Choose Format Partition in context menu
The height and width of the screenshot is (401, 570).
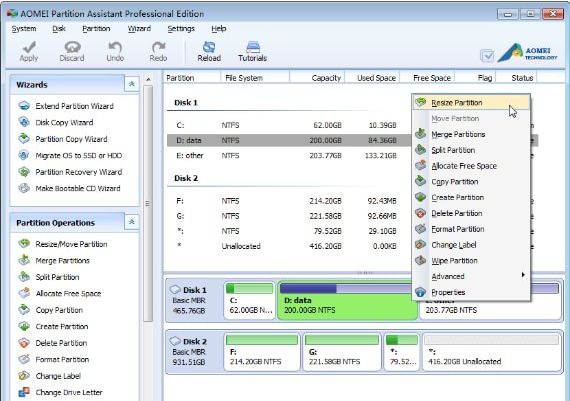pos(471,229)
